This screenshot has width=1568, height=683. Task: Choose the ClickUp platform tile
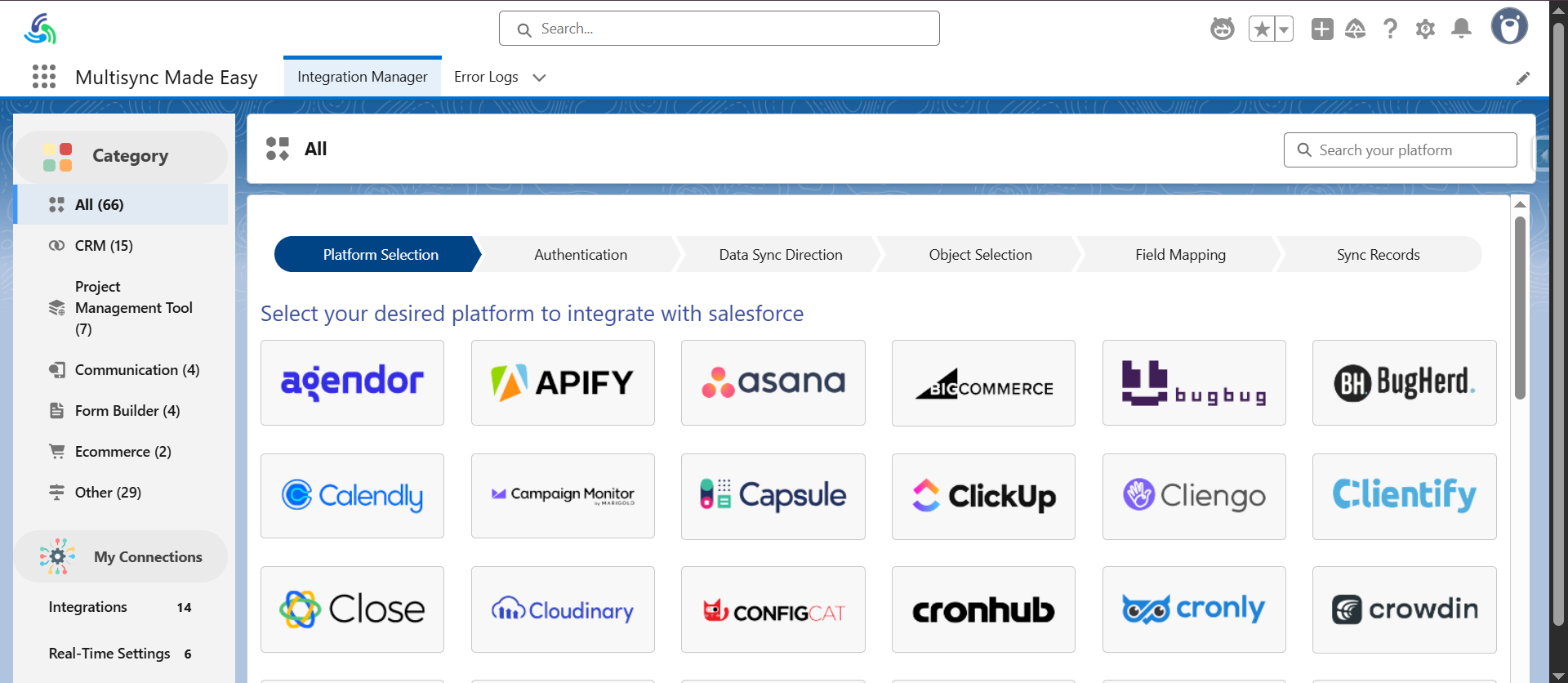(983, 496)
